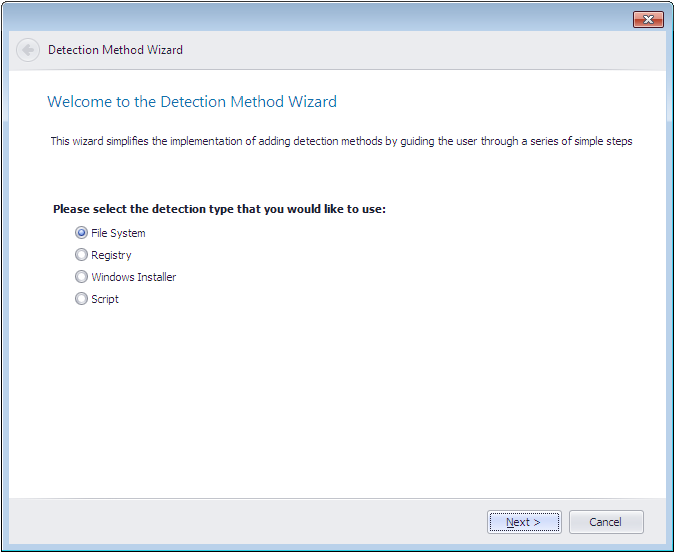The height and width of the screenshot is (553, 676).
Task: Click the header strip right of the wizard title
Action: tap(420, 50)
